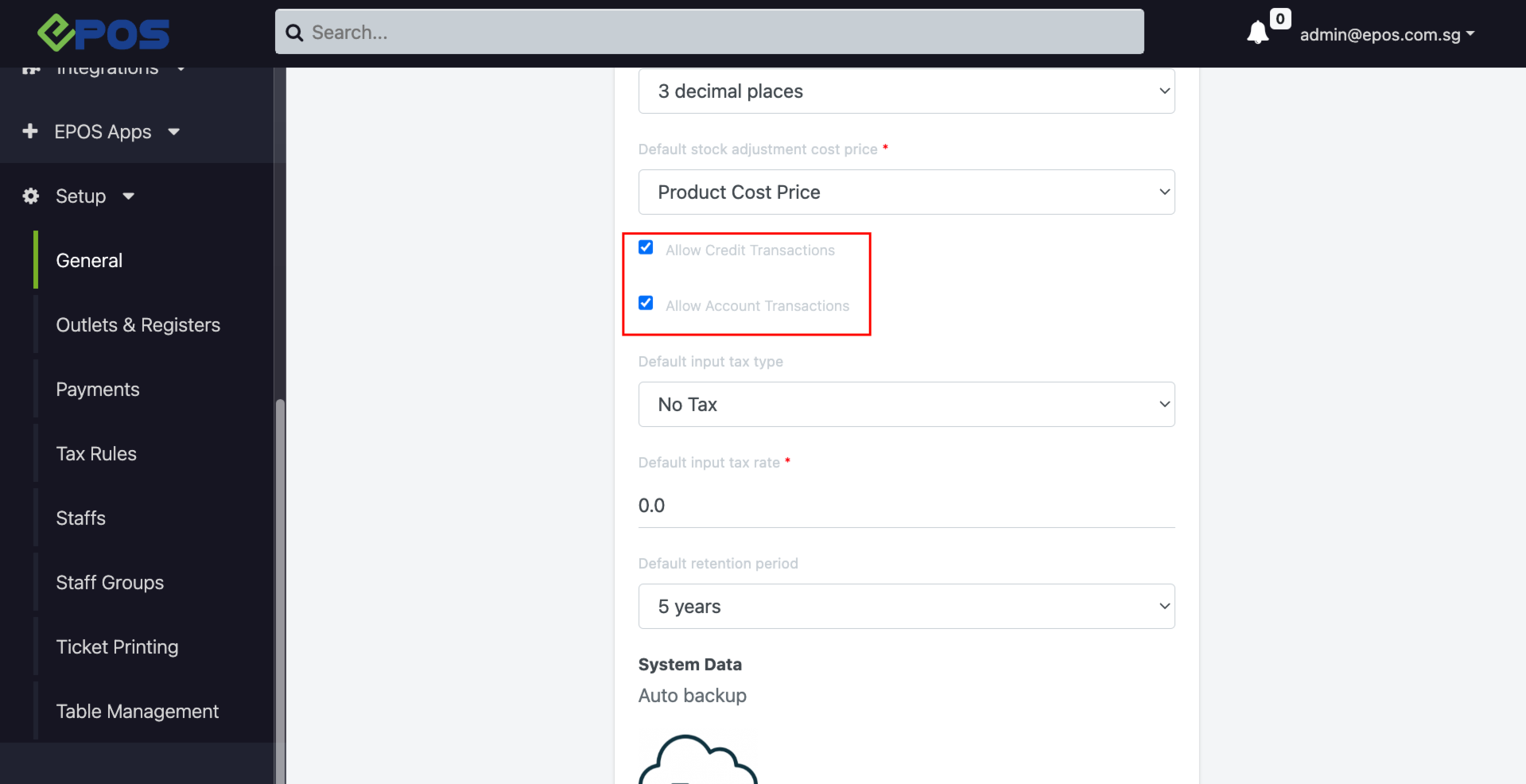
Task: Open the default input tax type dropdown
Action: pyautogui.click(x=906, y=405)
